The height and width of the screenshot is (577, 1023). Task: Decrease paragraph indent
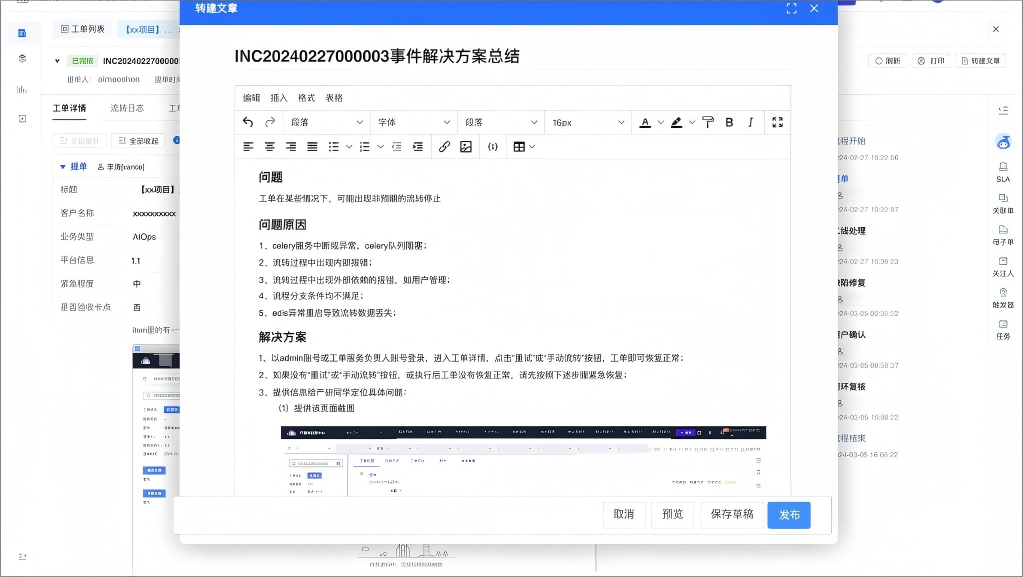(x=397, y=147)
